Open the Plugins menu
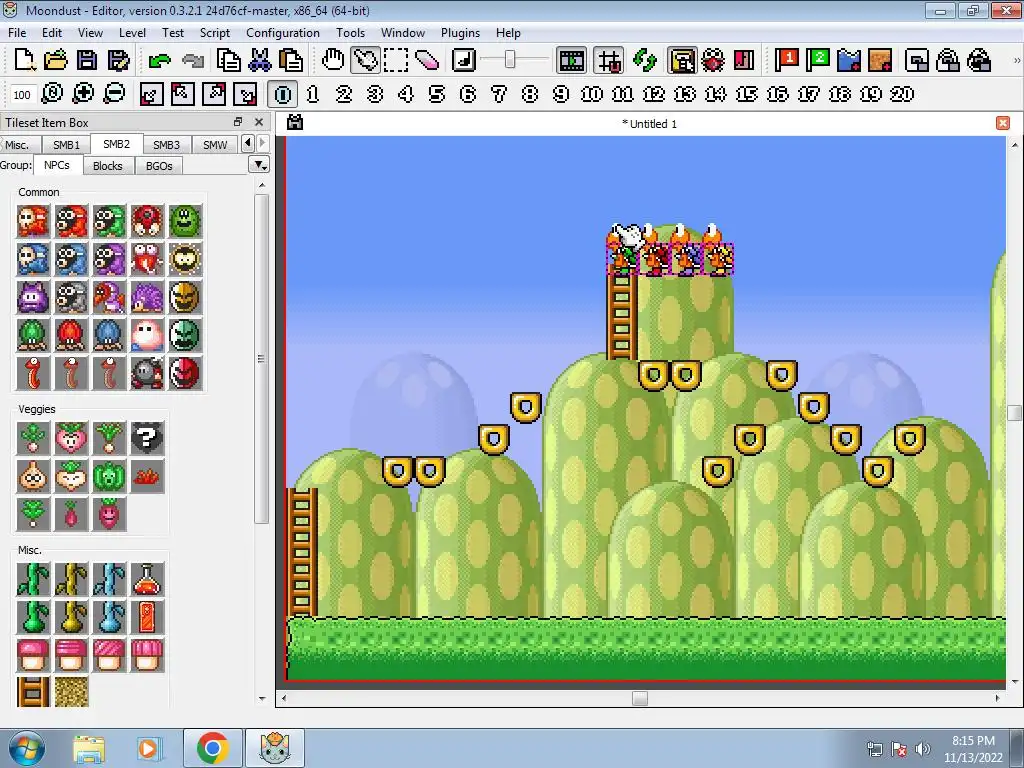 460,33
